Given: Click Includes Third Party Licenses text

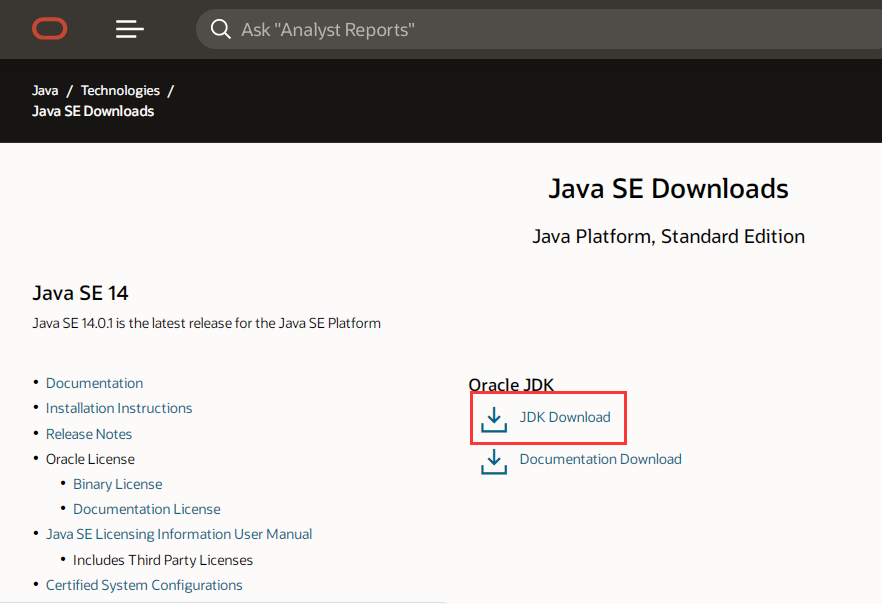Looking at the screenshot, I should (x=163, y=560).
